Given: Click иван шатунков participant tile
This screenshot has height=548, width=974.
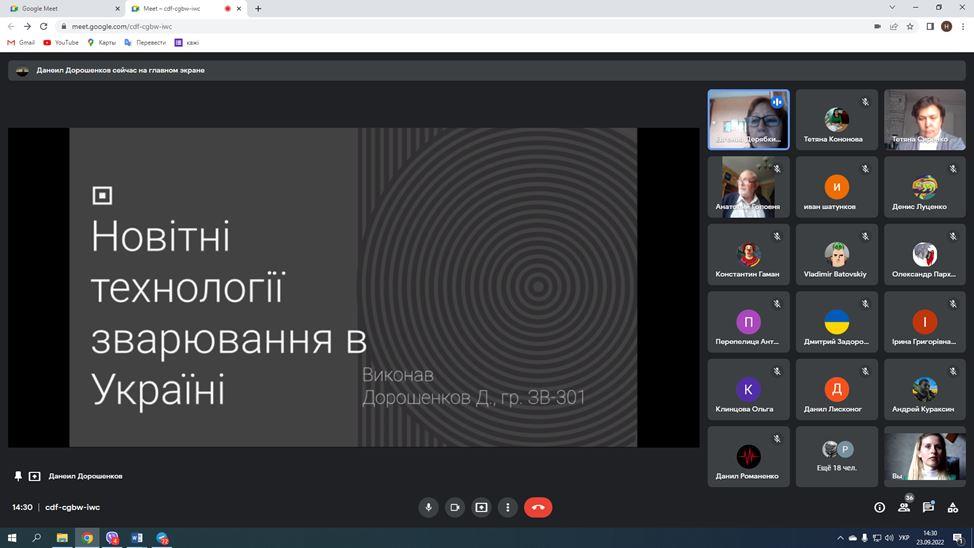Looking at the screenshot, I should (837, 187).
